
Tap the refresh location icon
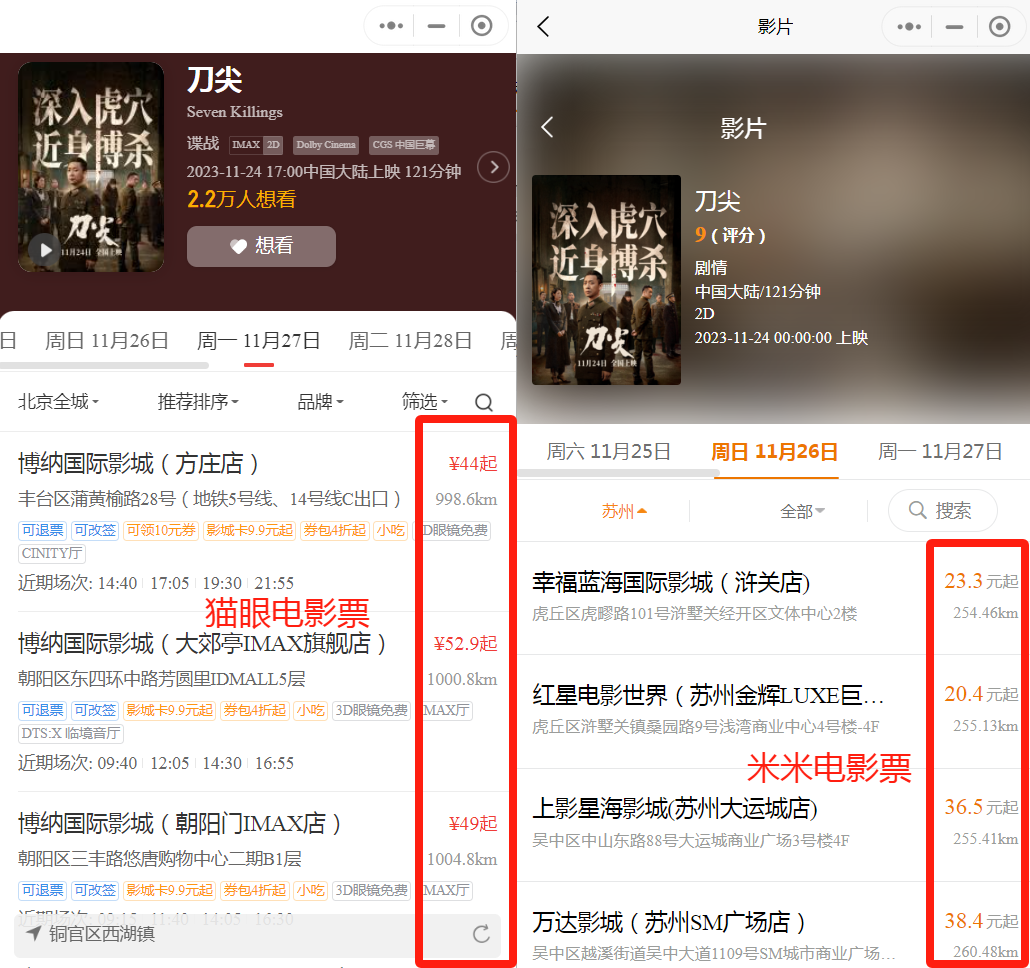[481, 935]
